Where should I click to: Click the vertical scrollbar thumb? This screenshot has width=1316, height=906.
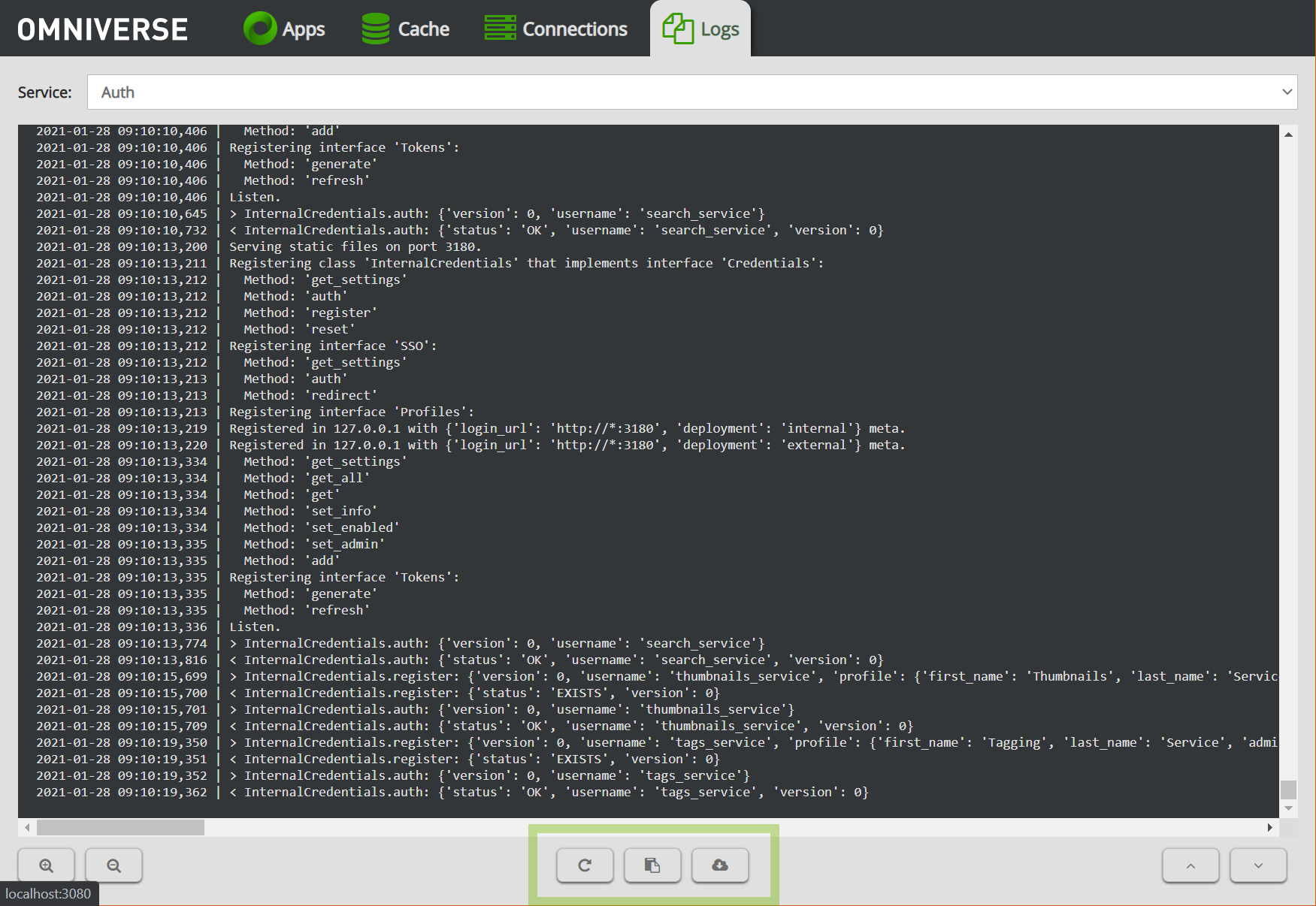(x=1288, y=790)
